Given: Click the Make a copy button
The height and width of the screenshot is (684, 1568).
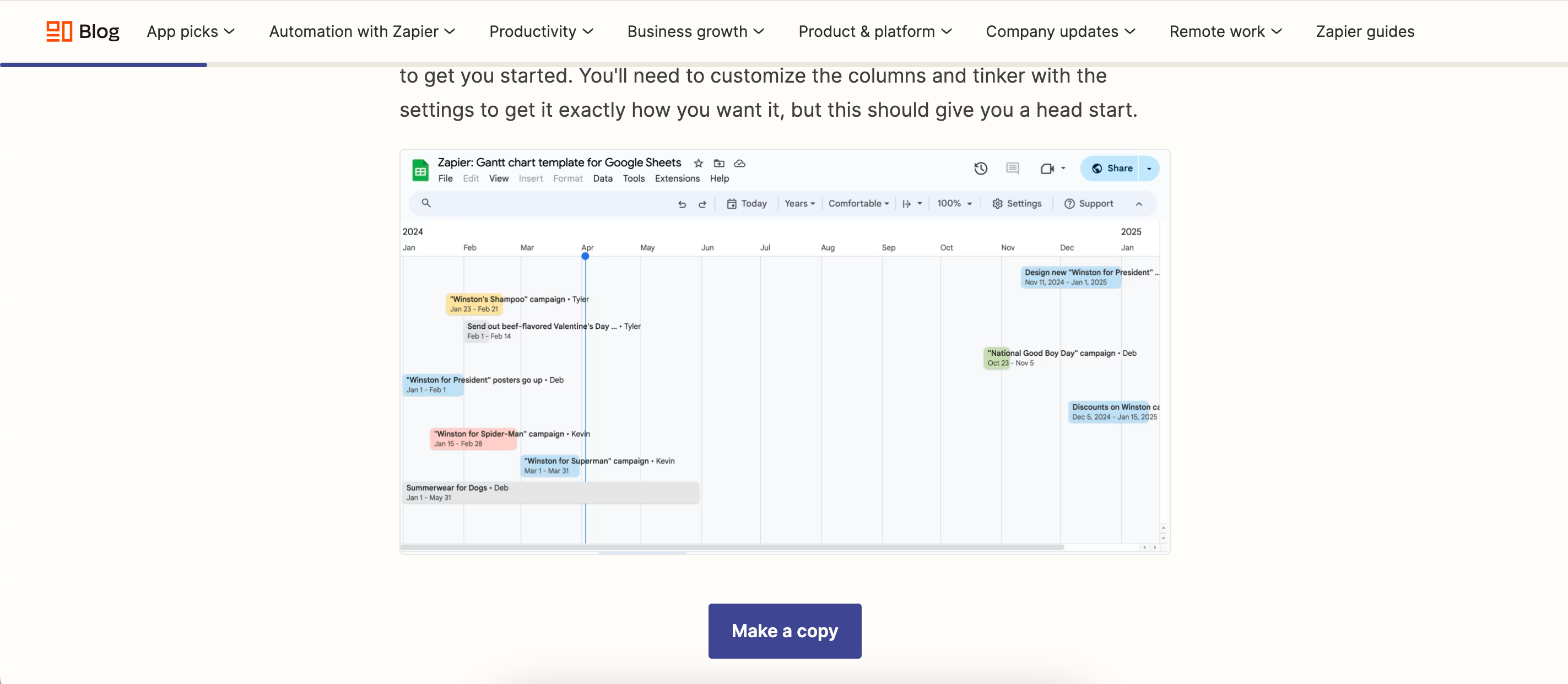Looking at the screenshot, I should (785, 631).
